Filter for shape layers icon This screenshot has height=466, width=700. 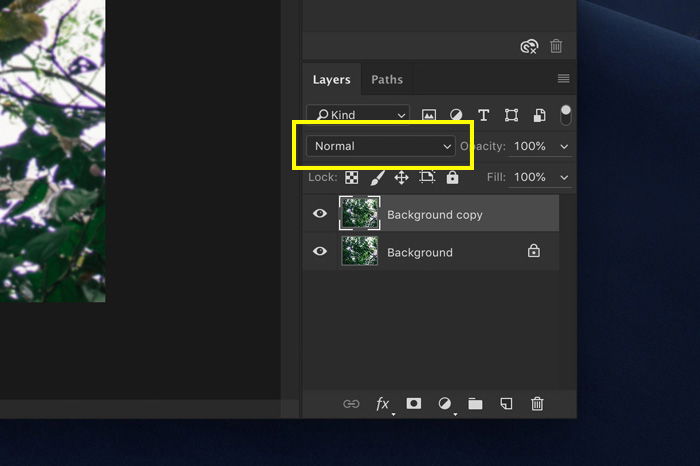click(511, 115)
